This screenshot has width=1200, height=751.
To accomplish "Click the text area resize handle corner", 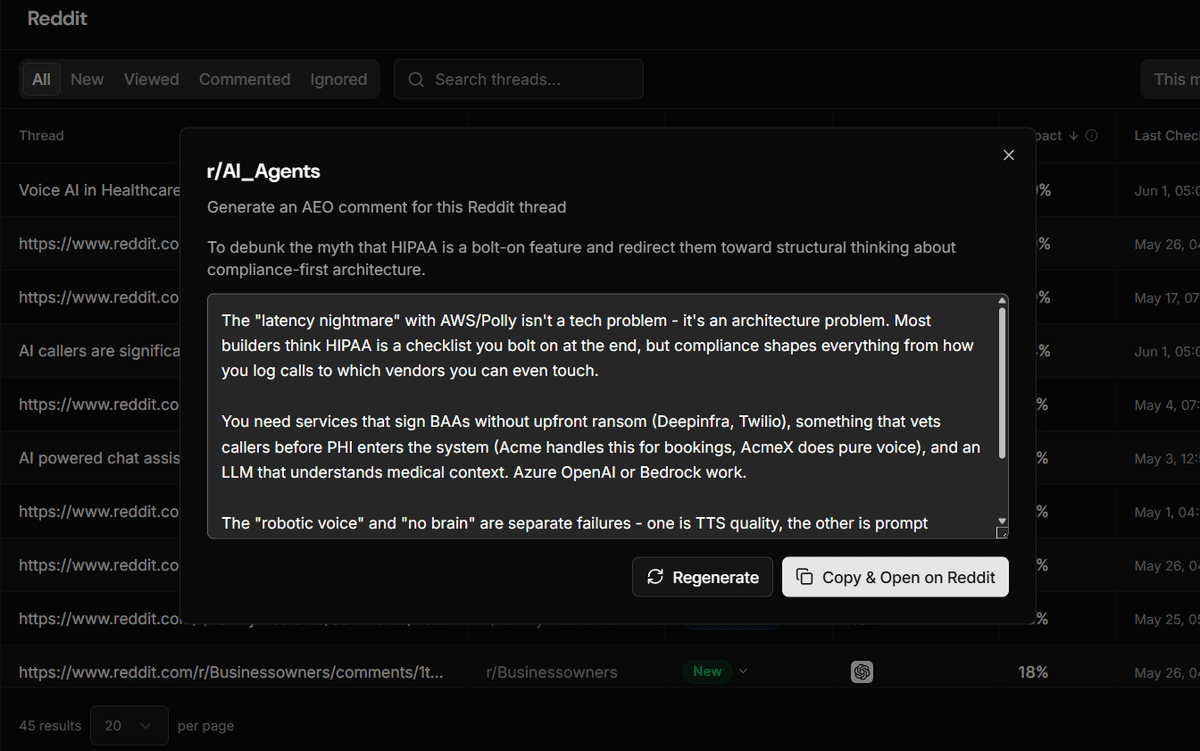I will point(1003,534).
